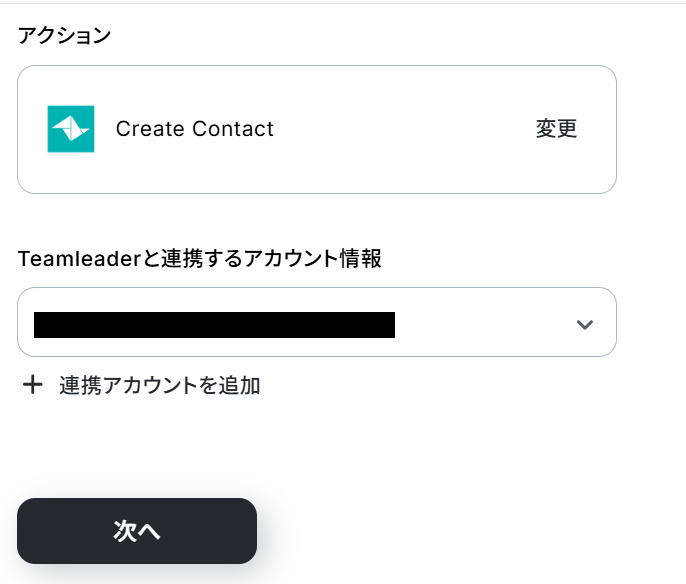Click the 連携アカウントを追加 link
The width and height of the screenshot is (686, 584).
click(159, 385)
